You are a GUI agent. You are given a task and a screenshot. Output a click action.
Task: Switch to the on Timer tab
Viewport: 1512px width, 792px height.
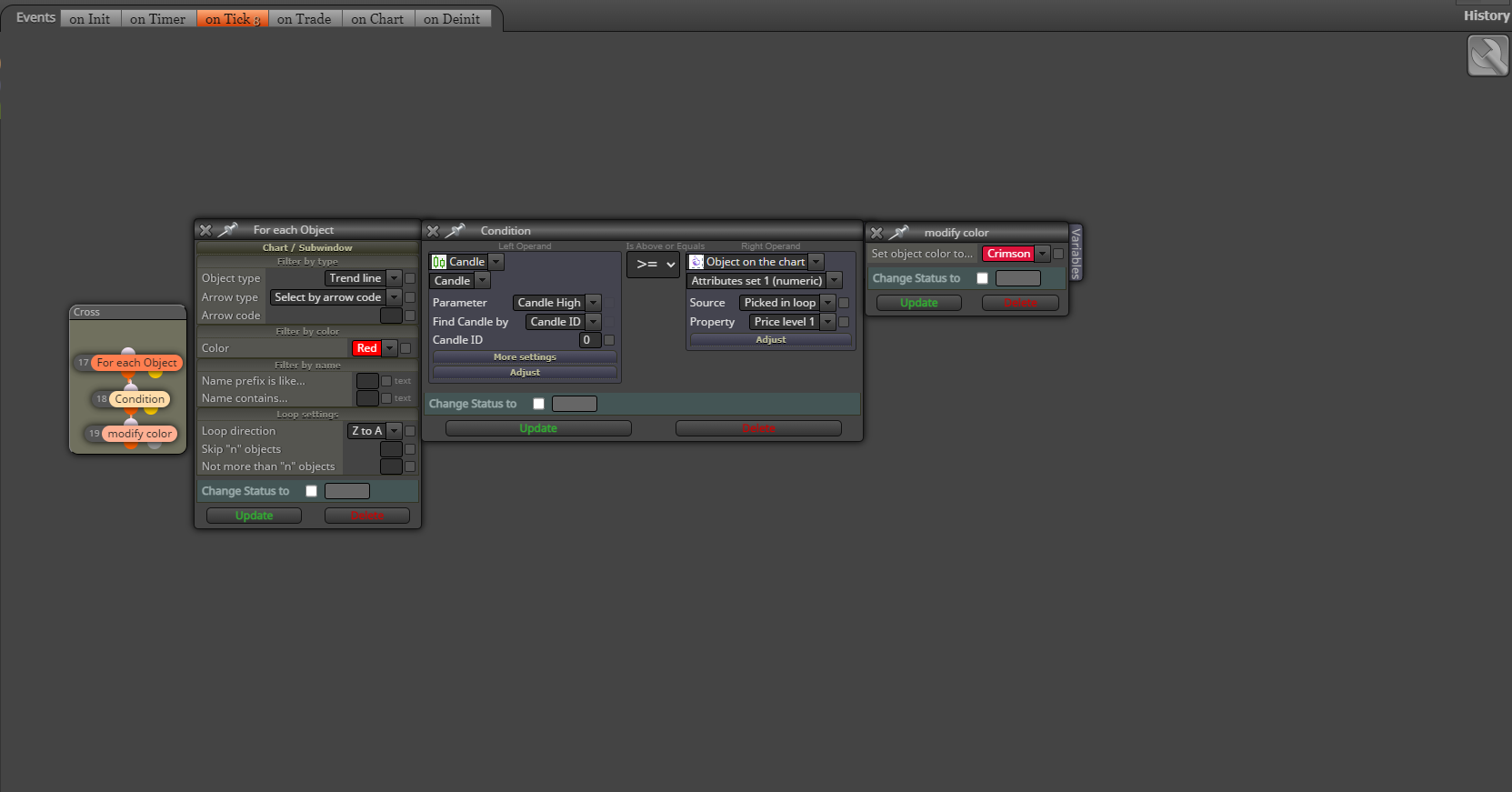pyautogui.click(x=158, y=19)
